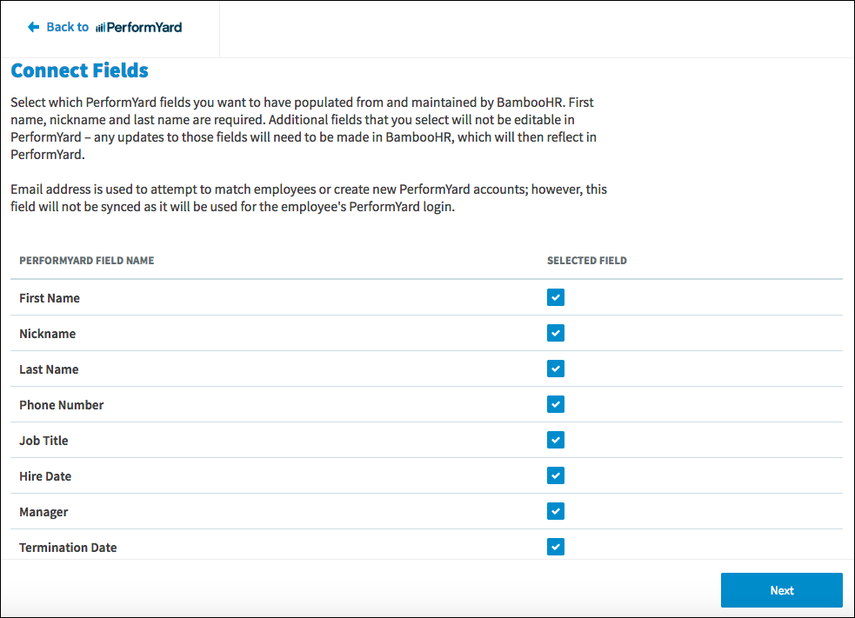Toggle the Termination Date checkbox

[x=556, y=547]
